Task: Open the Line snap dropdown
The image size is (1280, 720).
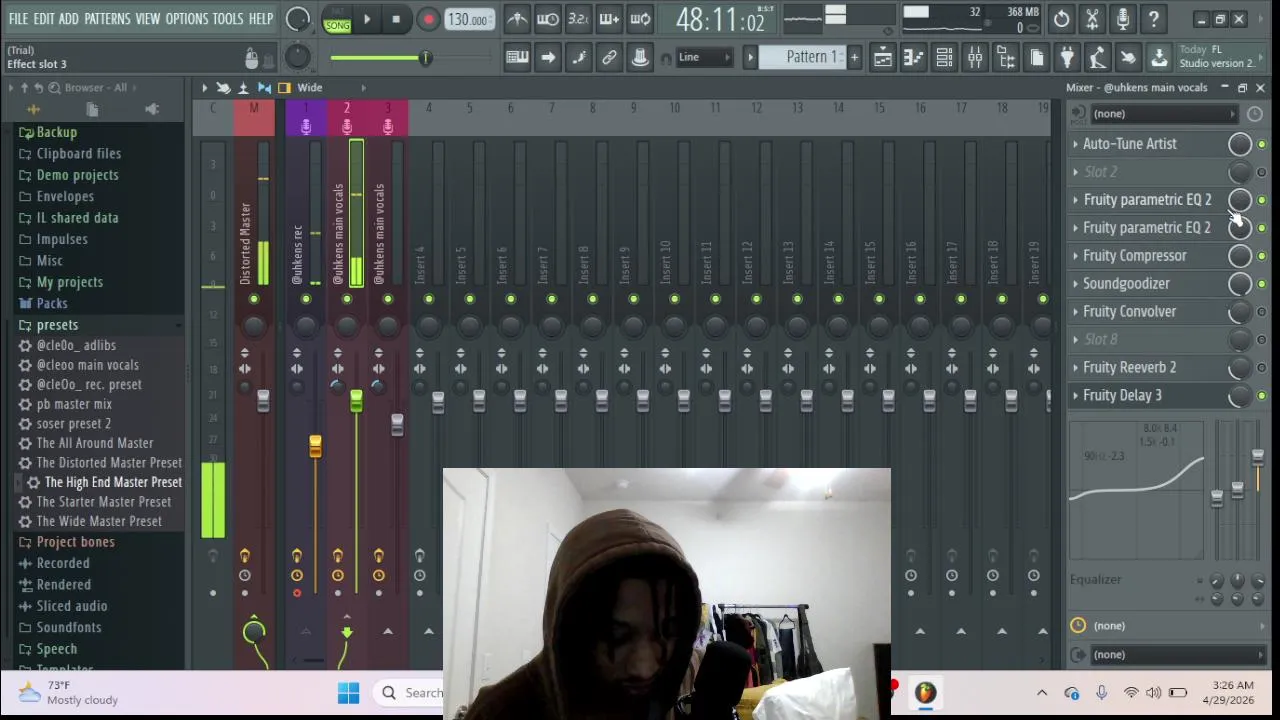Action: (705, 57)
